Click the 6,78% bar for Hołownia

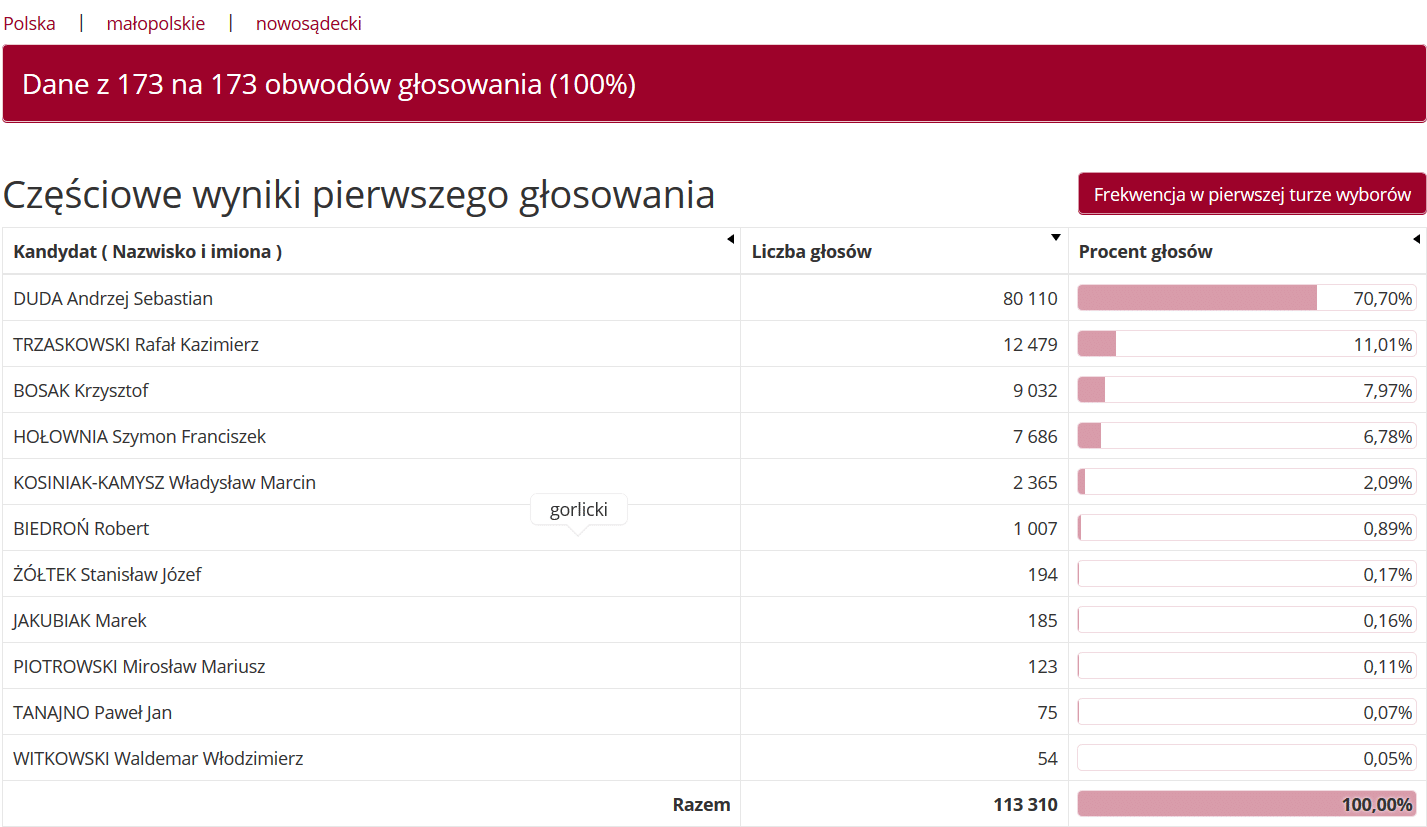click(1246, 436)
